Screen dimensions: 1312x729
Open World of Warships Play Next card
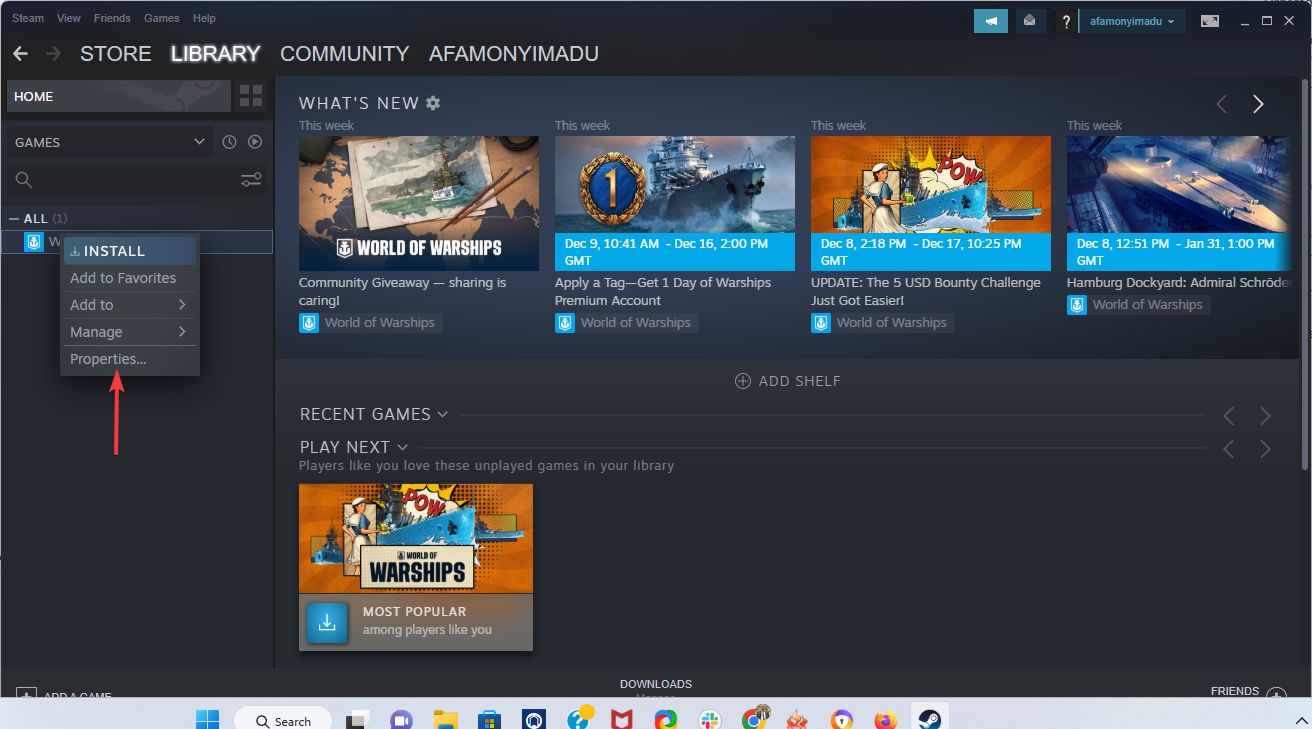[416, 567]
